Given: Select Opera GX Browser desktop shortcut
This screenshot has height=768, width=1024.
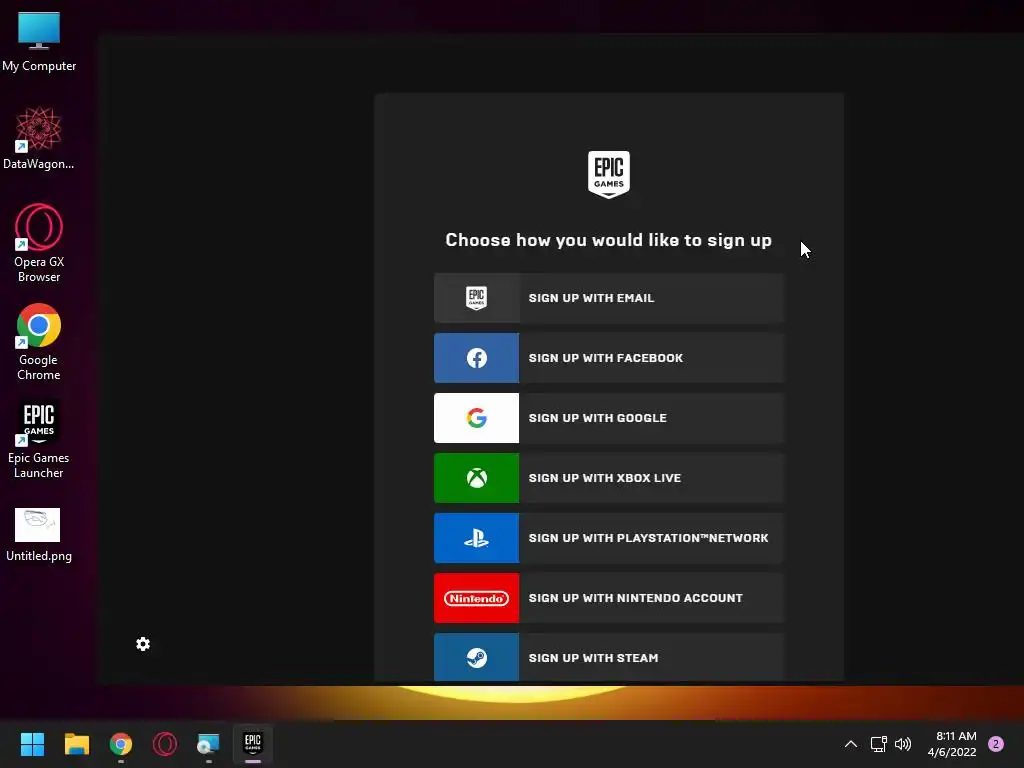Looking at the screenshot, I should [39, 243].
